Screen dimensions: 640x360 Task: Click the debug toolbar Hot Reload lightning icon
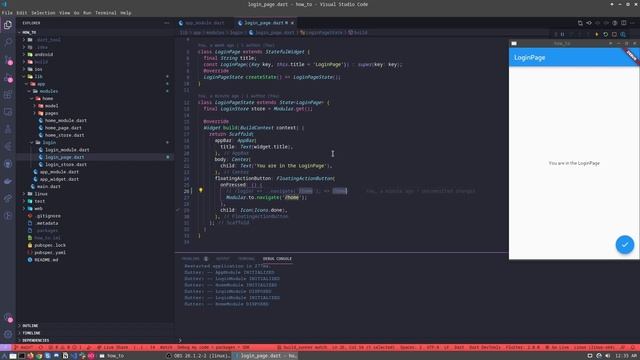597,35
